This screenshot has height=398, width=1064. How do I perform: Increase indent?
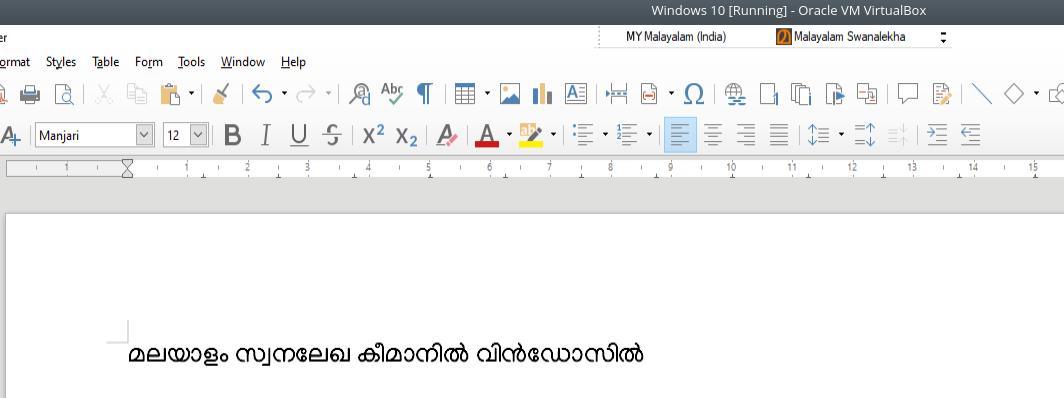[x=937, y=136]
